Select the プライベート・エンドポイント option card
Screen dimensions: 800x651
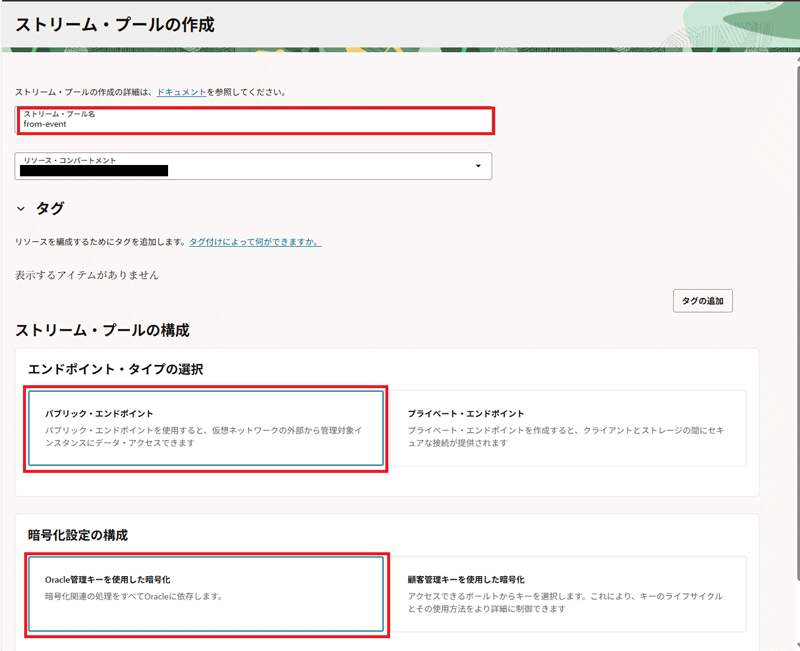click(x=567, y=428)
